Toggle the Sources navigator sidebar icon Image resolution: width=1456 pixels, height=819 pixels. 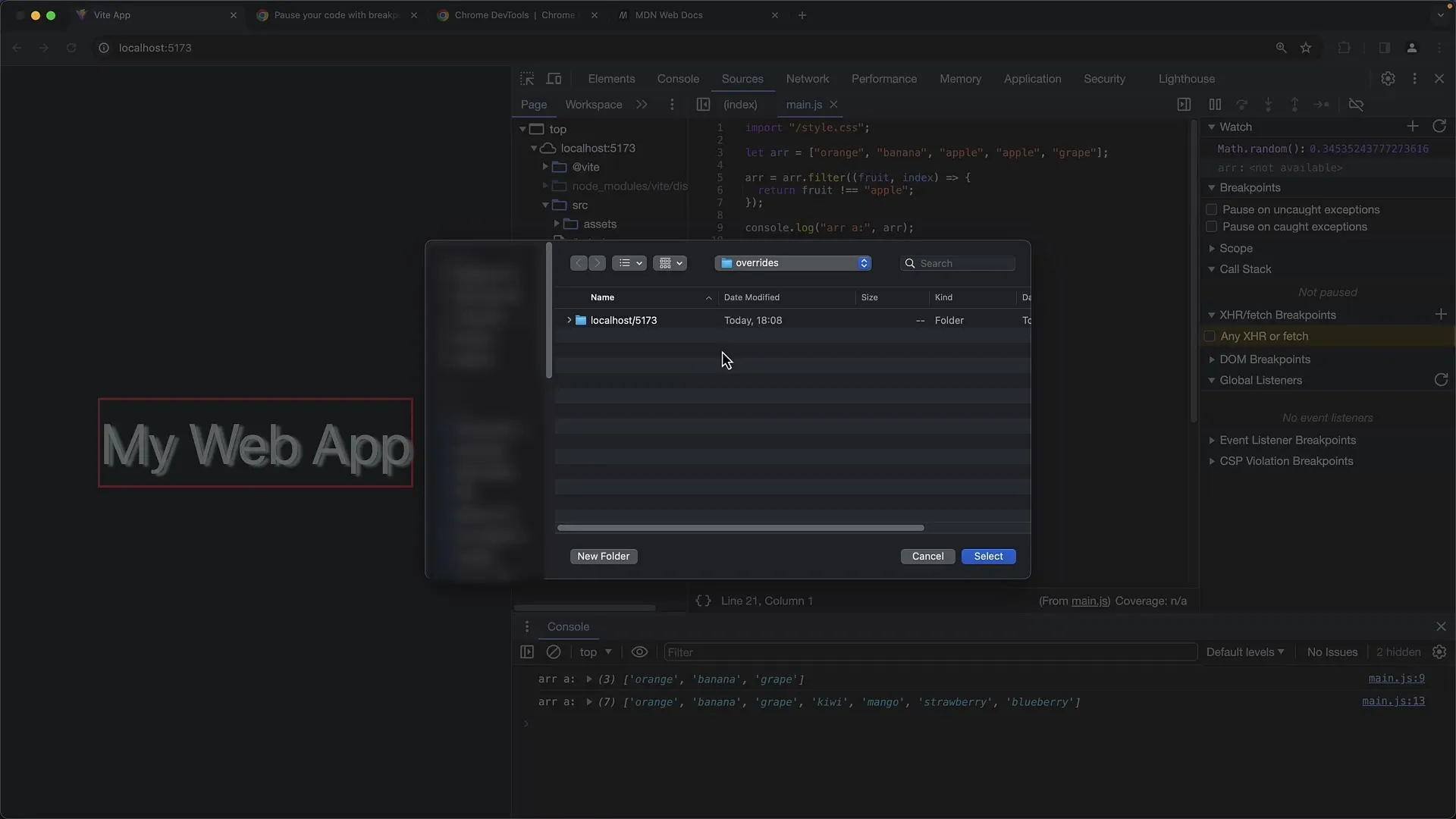coord(703,105)
